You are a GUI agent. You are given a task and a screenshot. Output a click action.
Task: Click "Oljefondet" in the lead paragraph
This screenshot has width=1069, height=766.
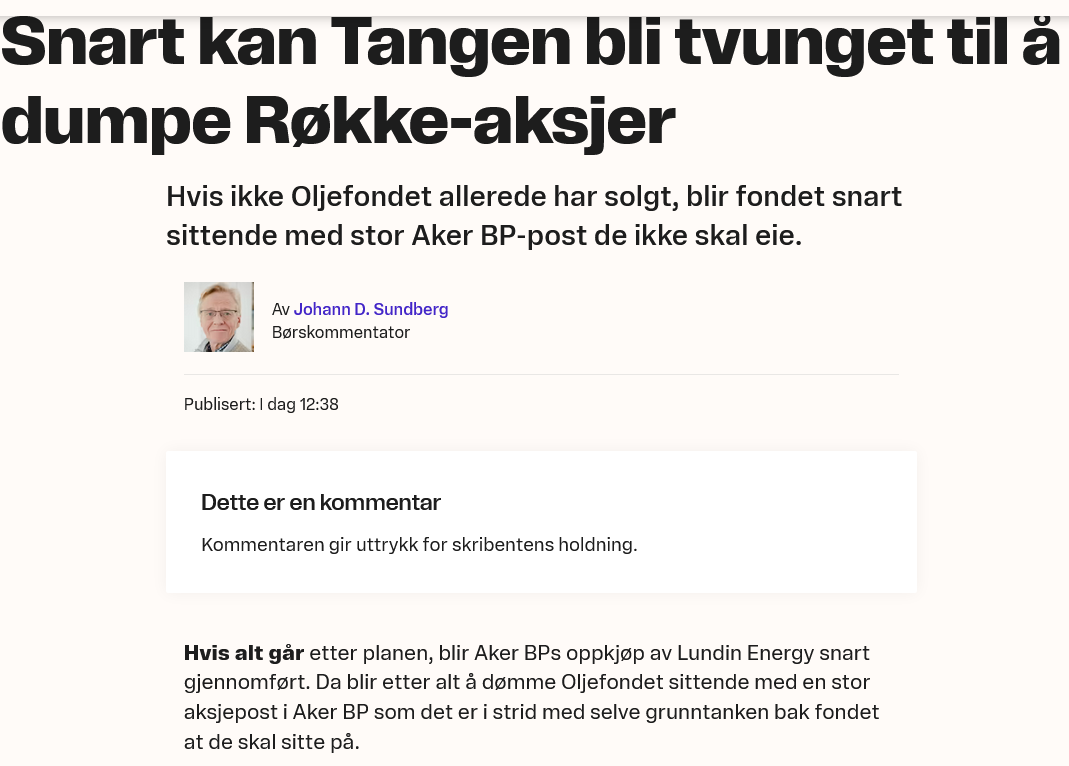pos(362,197)
